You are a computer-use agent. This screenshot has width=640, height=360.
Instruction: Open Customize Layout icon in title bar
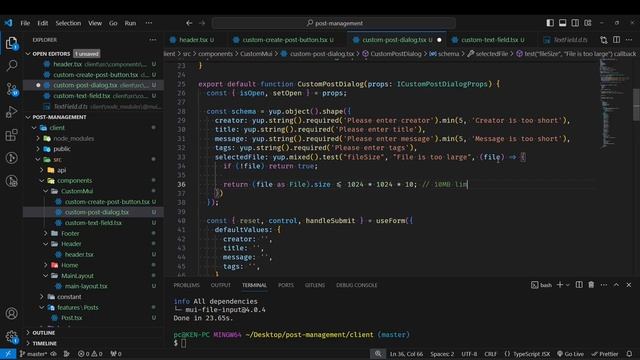pos(587,23)
